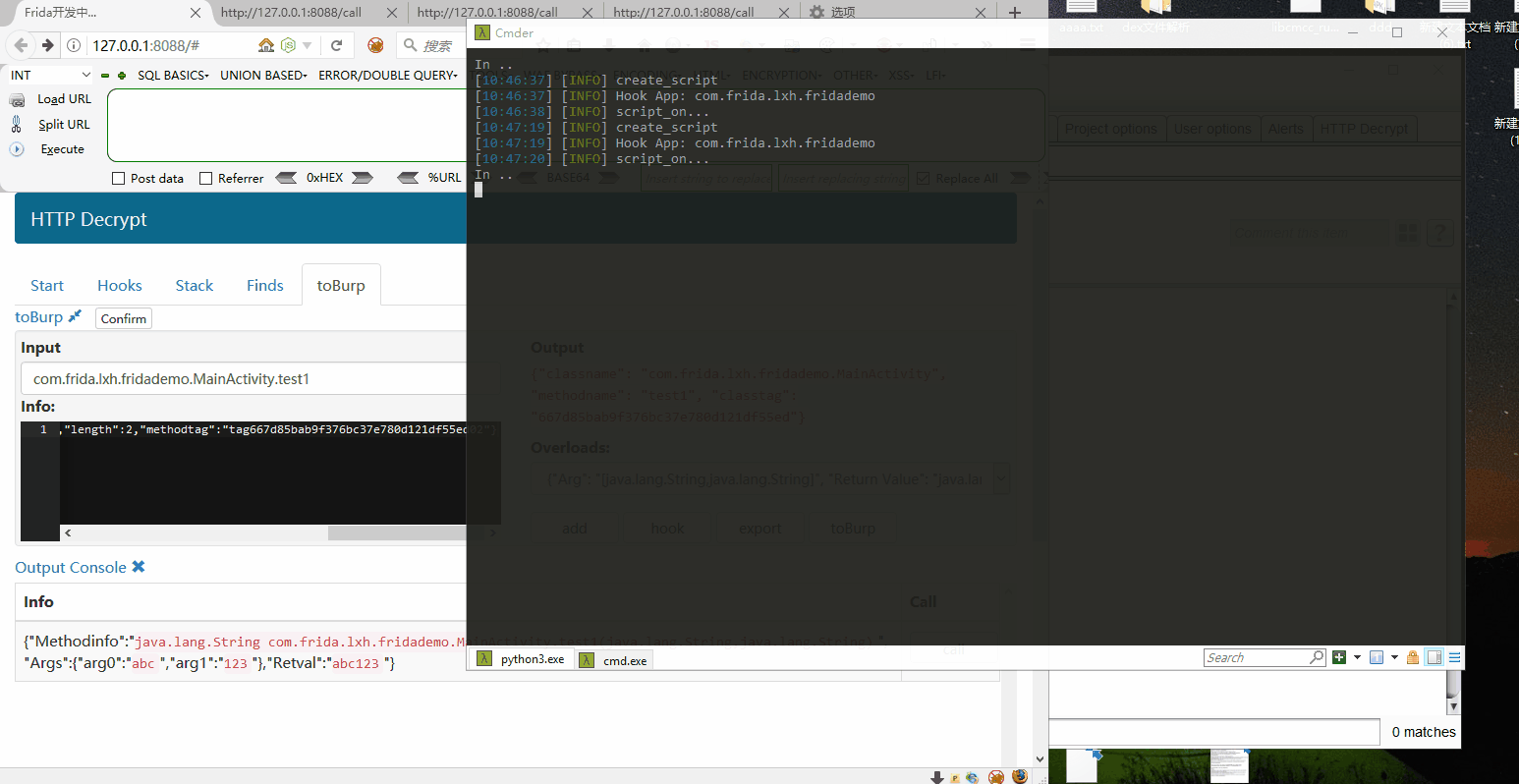Image resolution: width=1519 pixels, height=784 pixels.
Task: Open the ERROR/DOUBLE QUERY menu
Action: [x=388, y=75]
